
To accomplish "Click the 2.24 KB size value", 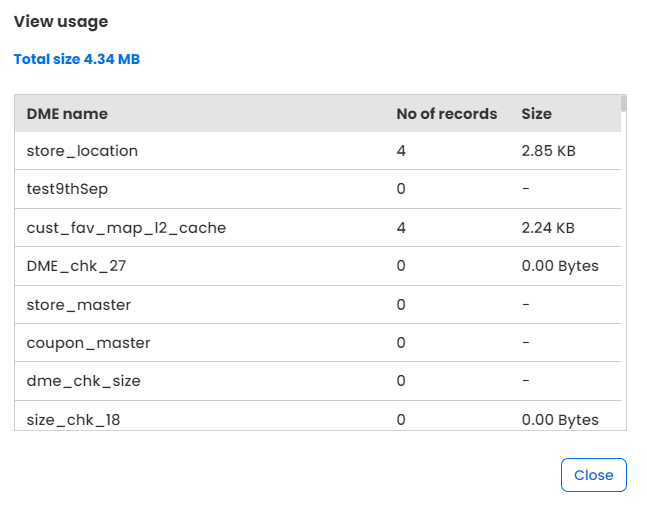I will point(548,228).
